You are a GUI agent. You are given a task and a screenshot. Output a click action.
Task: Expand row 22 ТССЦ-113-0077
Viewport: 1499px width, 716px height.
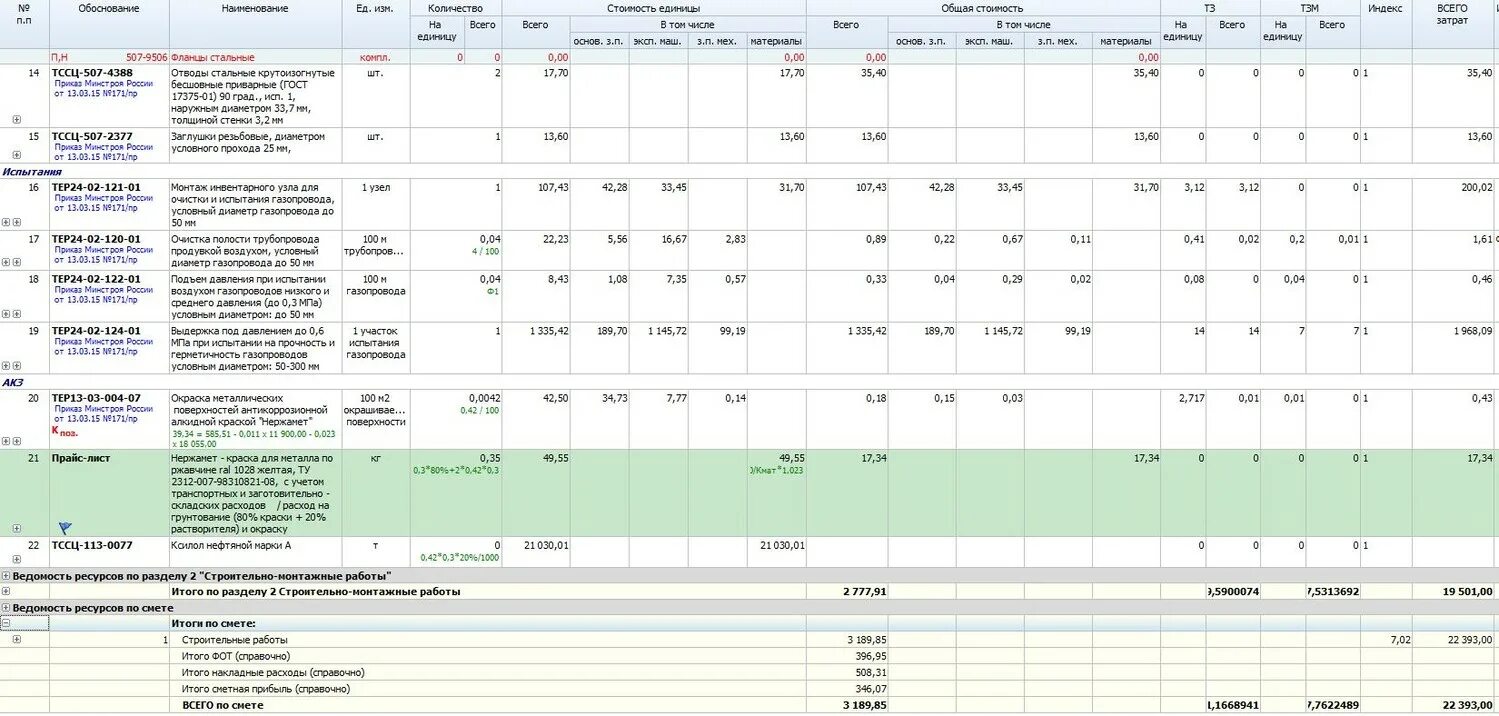click(16, 560)
